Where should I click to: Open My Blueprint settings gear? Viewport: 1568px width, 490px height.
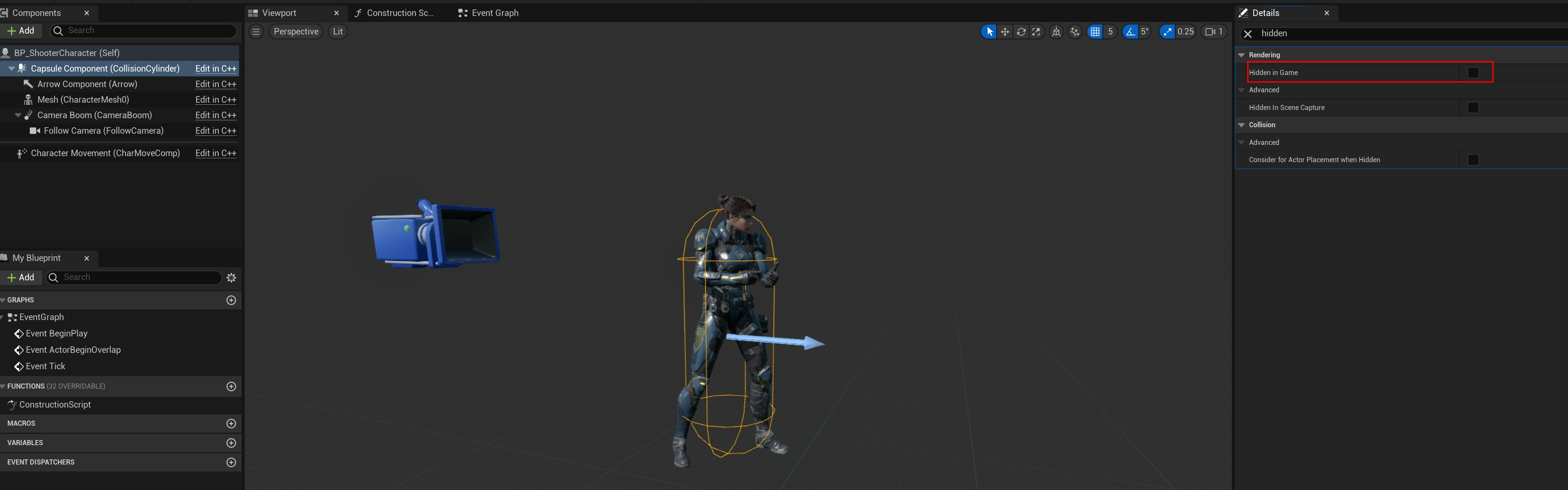[231, 277]
